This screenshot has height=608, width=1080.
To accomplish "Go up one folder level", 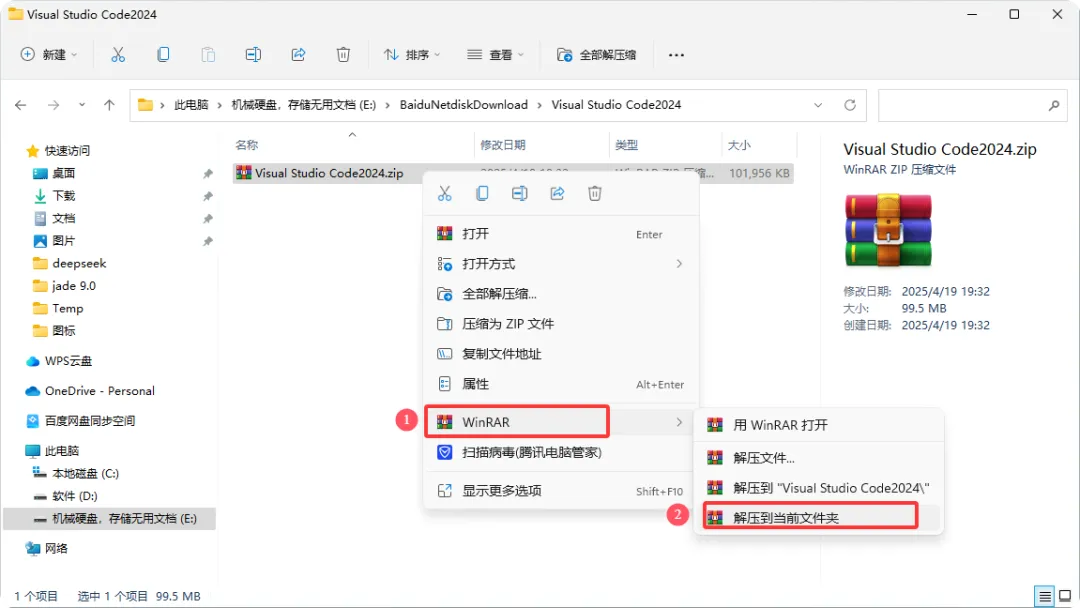I will (109, 105).
